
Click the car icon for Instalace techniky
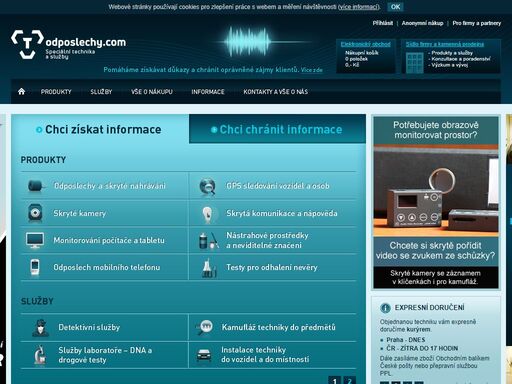tap(204, 355)
